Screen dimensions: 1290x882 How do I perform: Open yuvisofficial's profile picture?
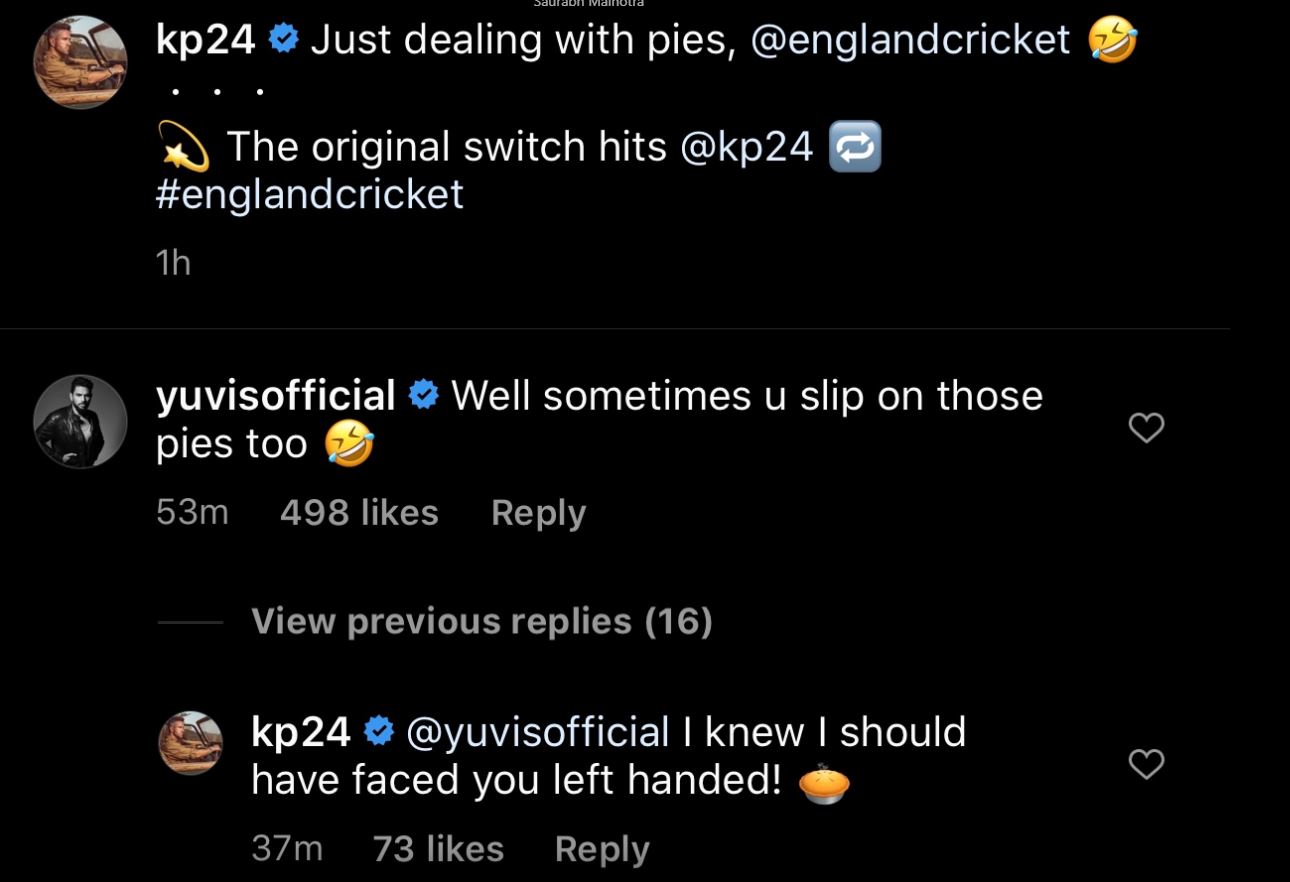(80, 422)
